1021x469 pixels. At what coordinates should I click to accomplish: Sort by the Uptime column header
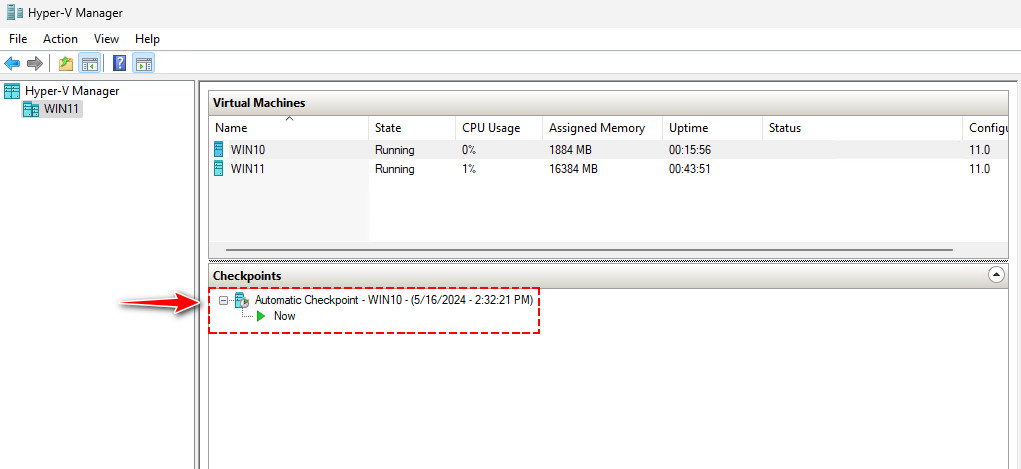tap(712, 128)
